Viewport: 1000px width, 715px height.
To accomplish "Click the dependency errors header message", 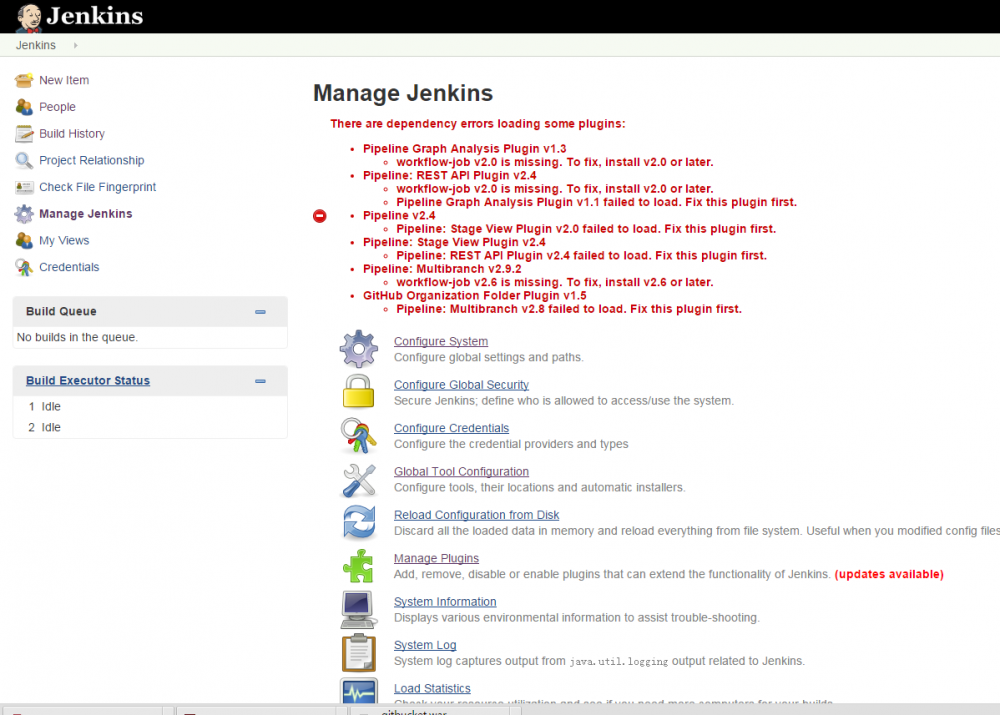I will coord(478,124).
